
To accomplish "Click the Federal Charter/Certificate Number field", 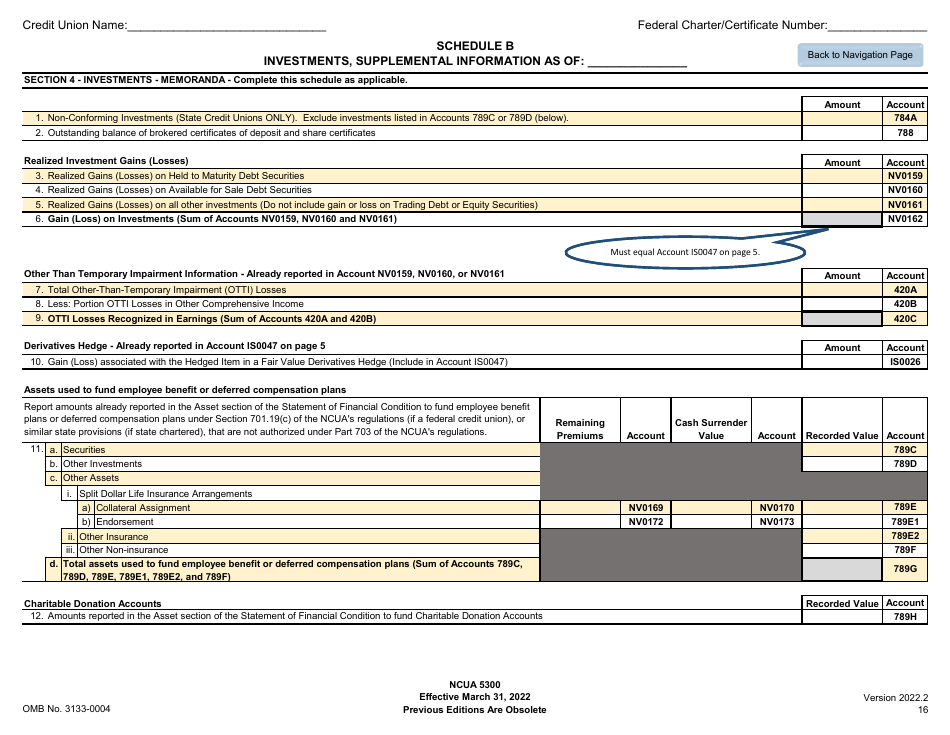I will (x=880, y=25).
